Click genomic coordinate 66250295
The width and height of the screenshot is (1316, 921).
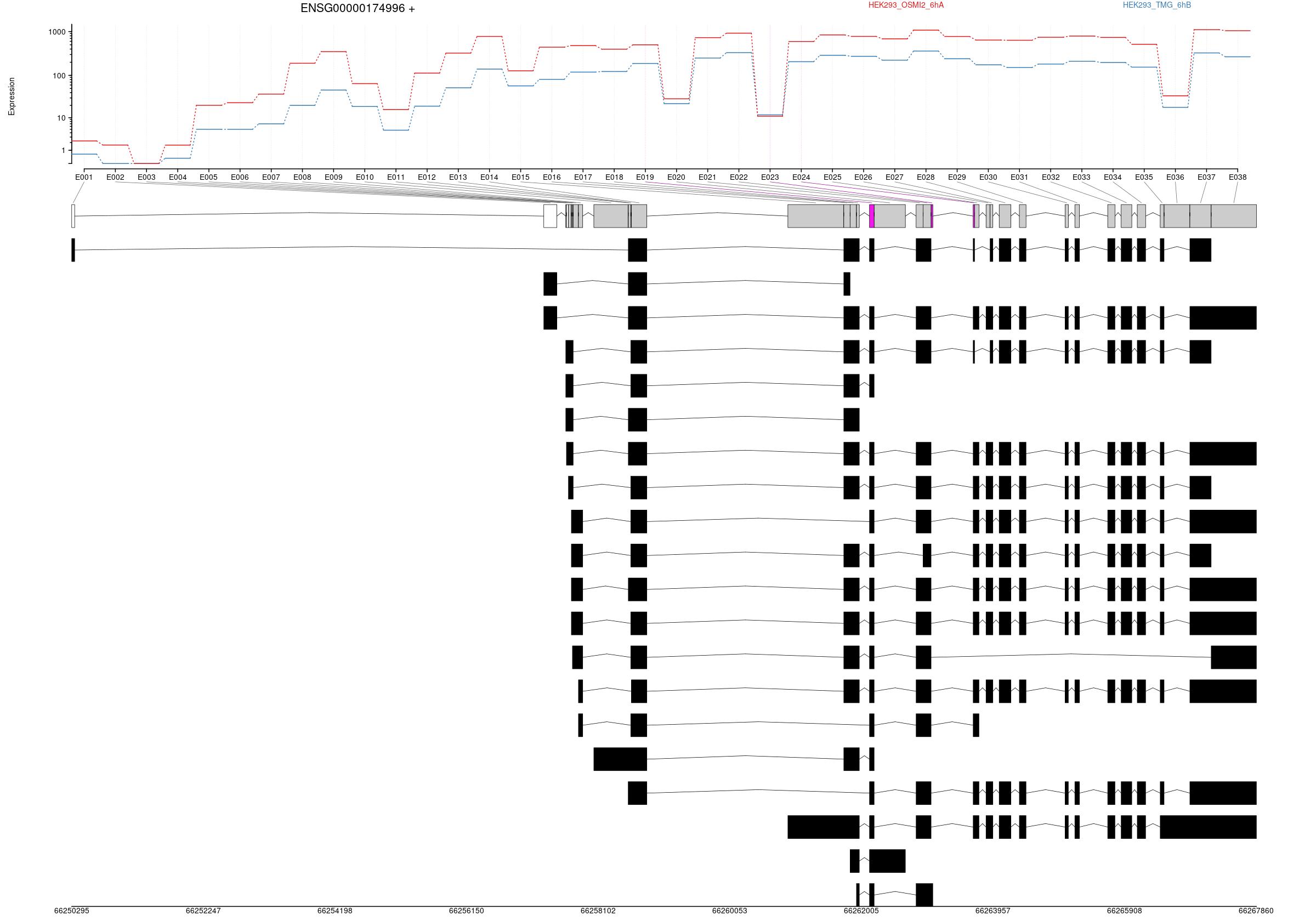pos(72,911)
